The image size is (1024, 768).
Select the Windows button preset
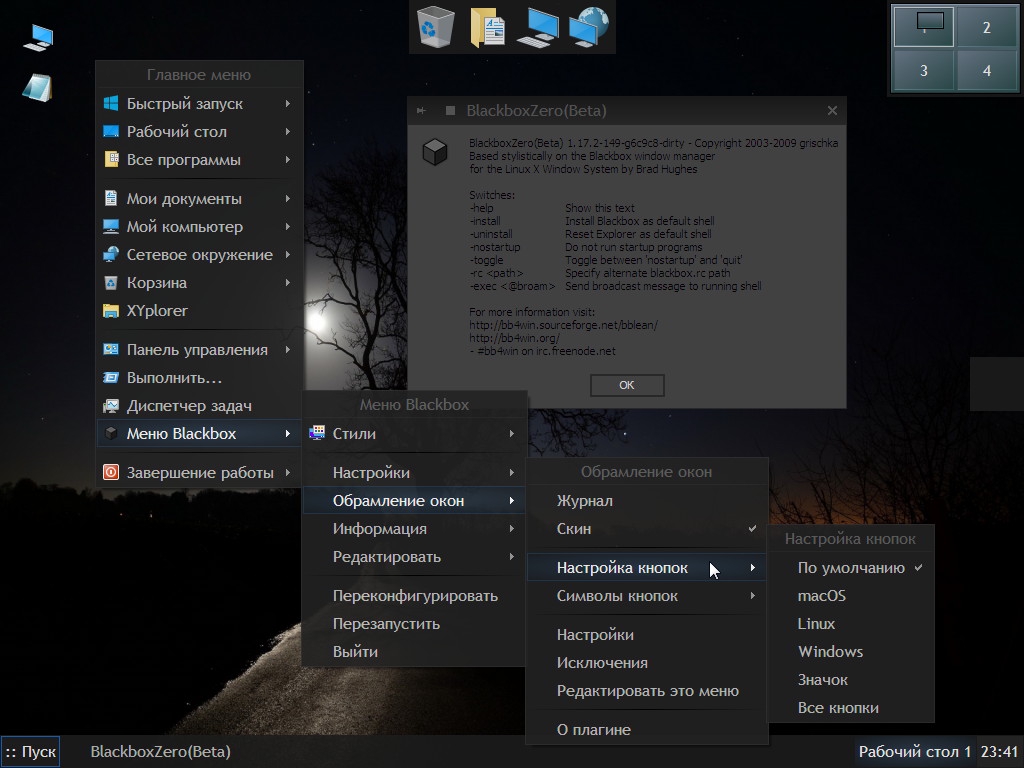851,652
